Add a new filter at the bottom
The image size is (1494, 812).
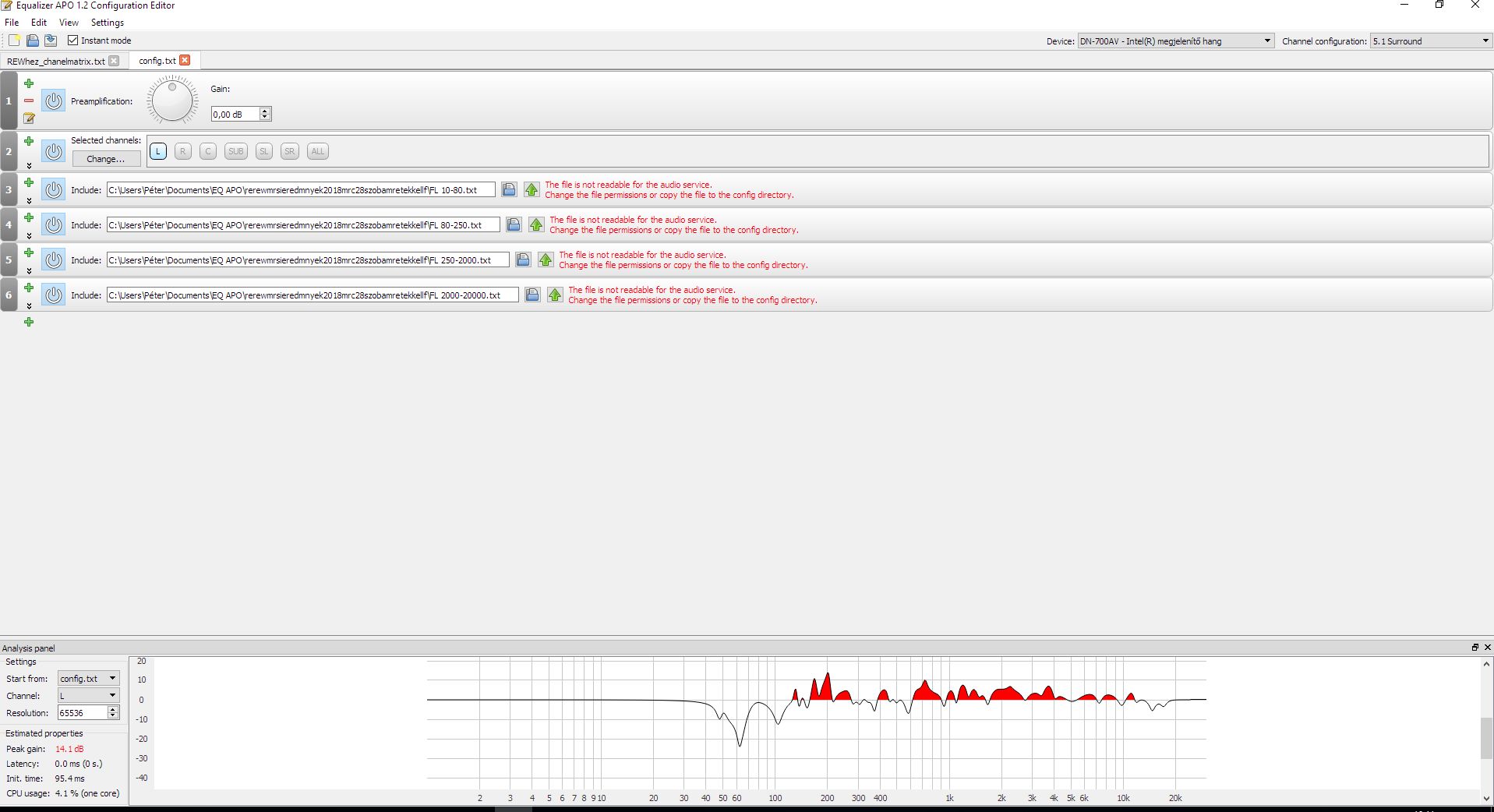29,322
